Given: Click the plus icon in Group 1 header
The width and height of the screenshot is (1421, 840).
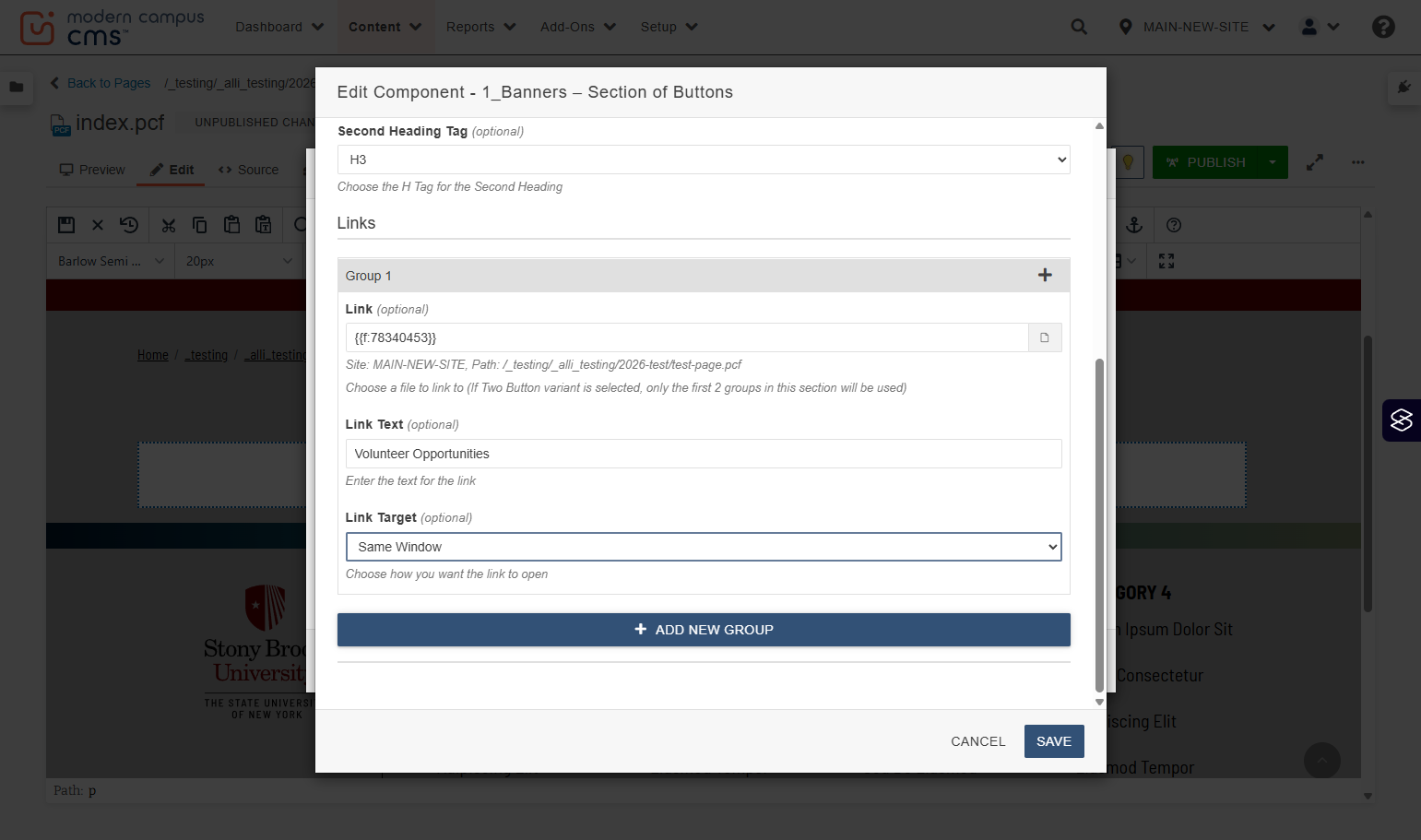Looking at the screenshot, I should 1045,275.
